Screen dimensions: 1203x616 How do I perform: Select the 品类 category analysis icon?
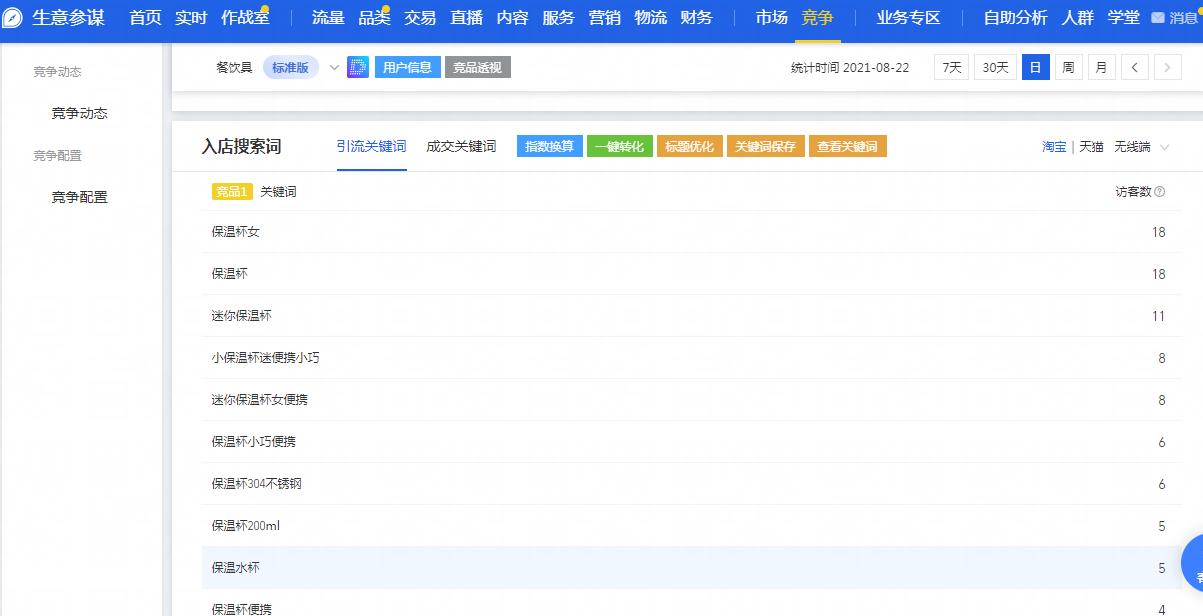(374, 17)
